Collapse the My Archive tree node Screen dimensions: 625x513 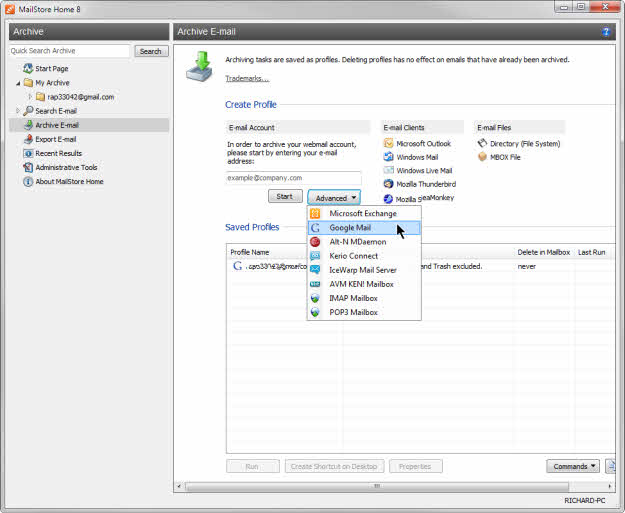(18, 83)
